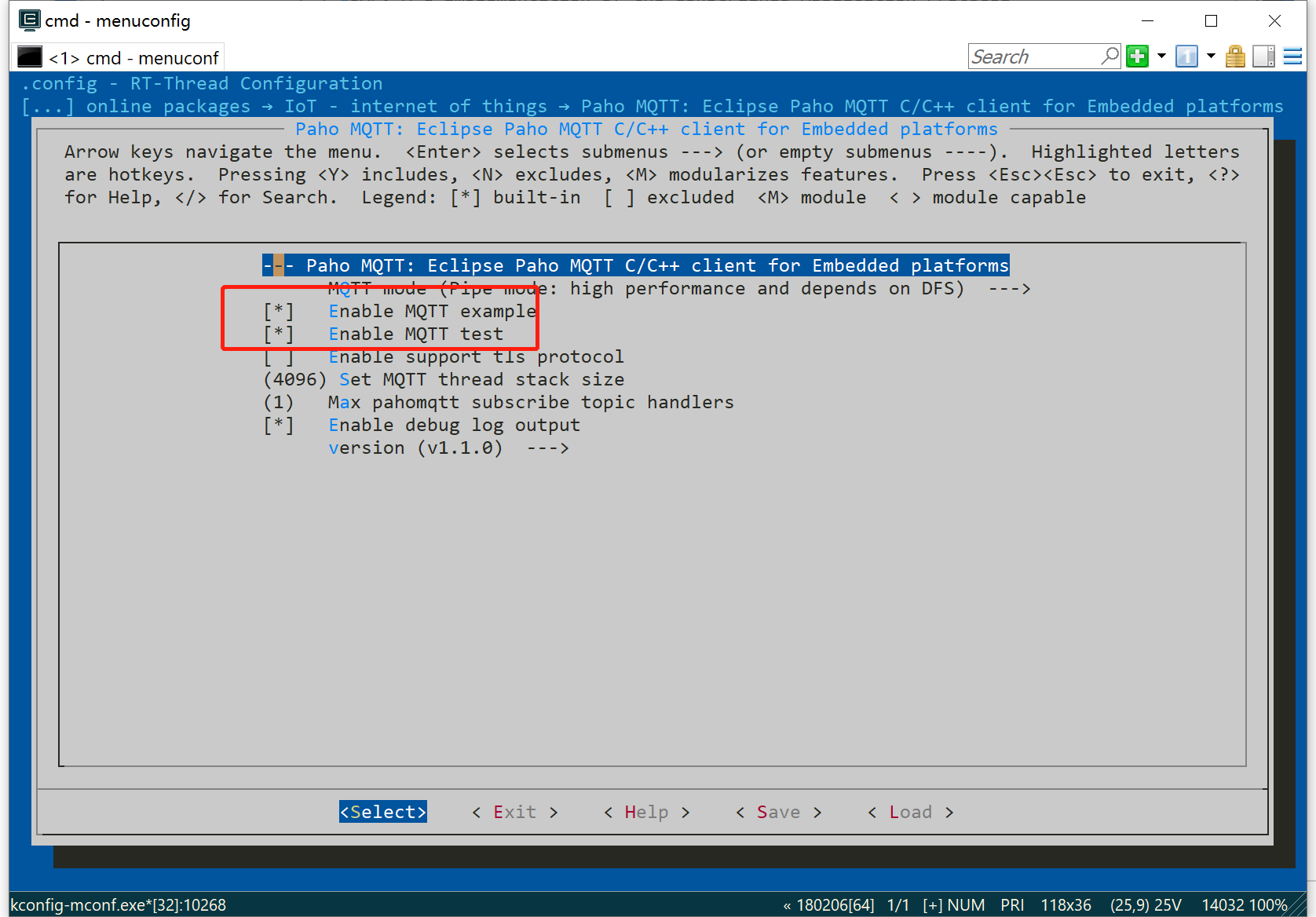Viewport: 1316px width, 917px height.
Task: Toggle the 'Enable debug log output' checkbox
Action: pos(279,426)
